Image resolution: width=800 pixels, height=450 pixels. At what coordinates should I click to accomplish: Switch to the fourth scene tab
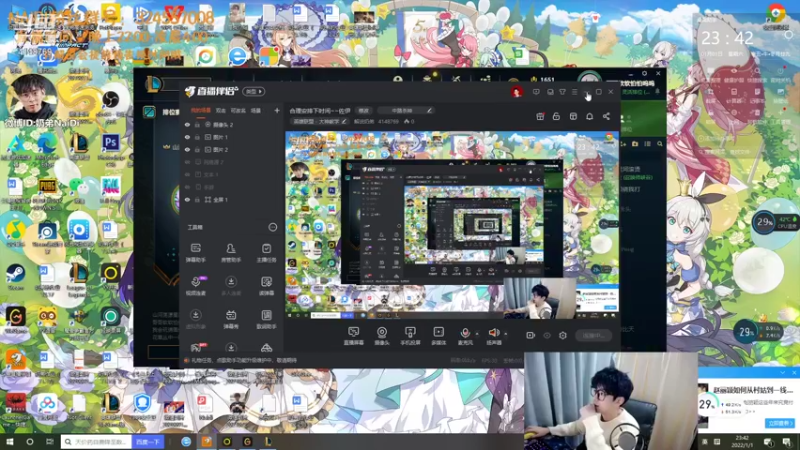[256, 110]
